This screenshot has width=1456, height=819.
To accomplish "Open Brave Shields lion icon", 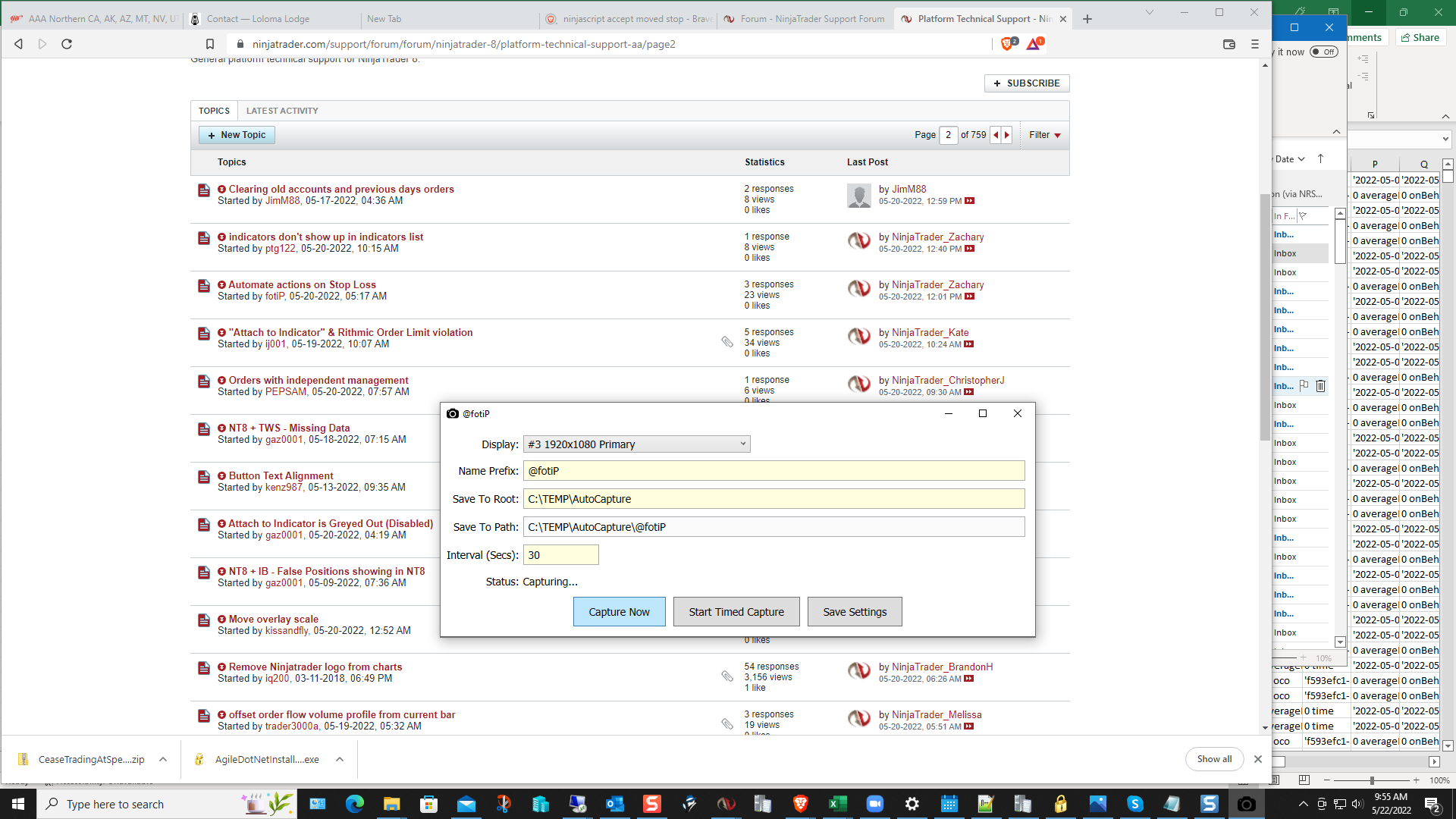I will coord(1007,44).
